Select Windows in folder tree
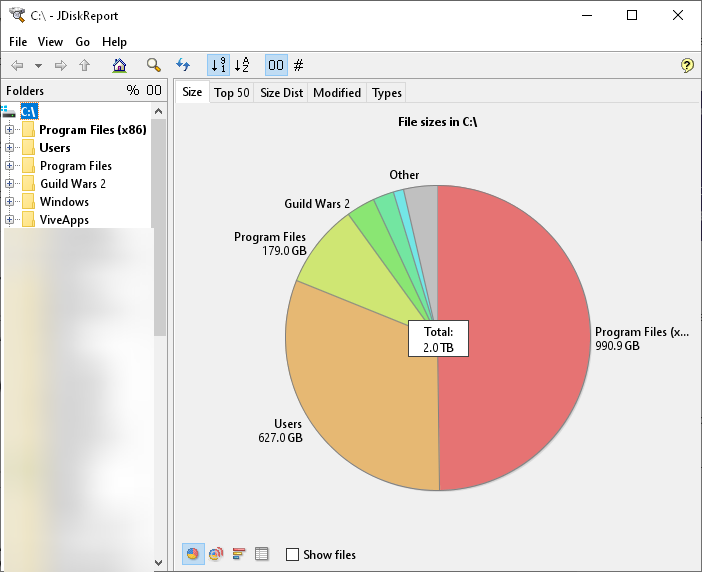Image resolution: width=702 pixels, height=572 pixels. 64,201
